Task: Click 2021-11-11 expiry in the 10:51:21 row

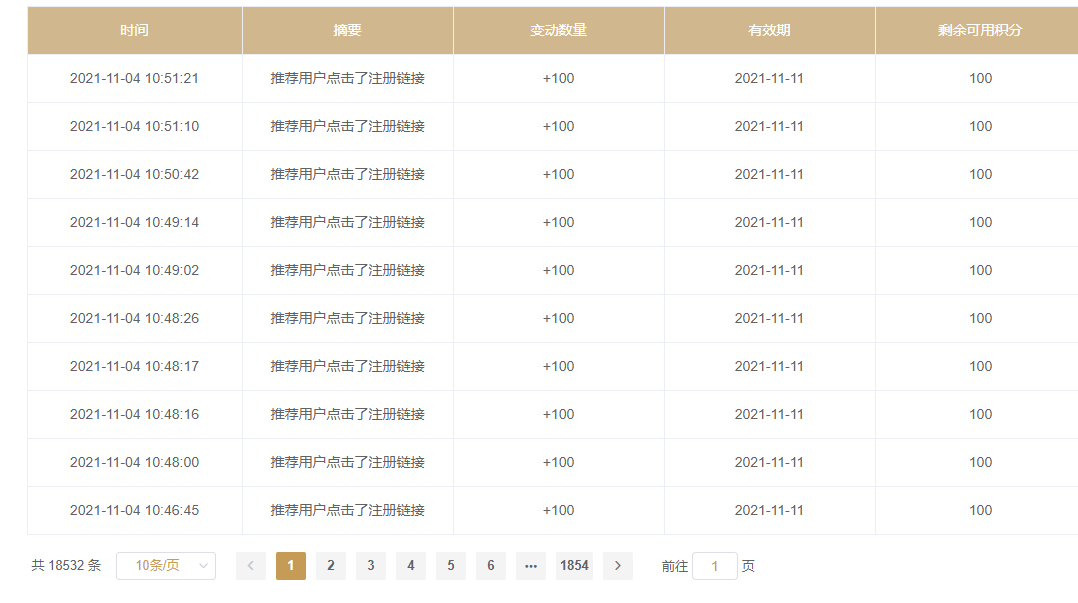Action: click(x=769, y=78)
